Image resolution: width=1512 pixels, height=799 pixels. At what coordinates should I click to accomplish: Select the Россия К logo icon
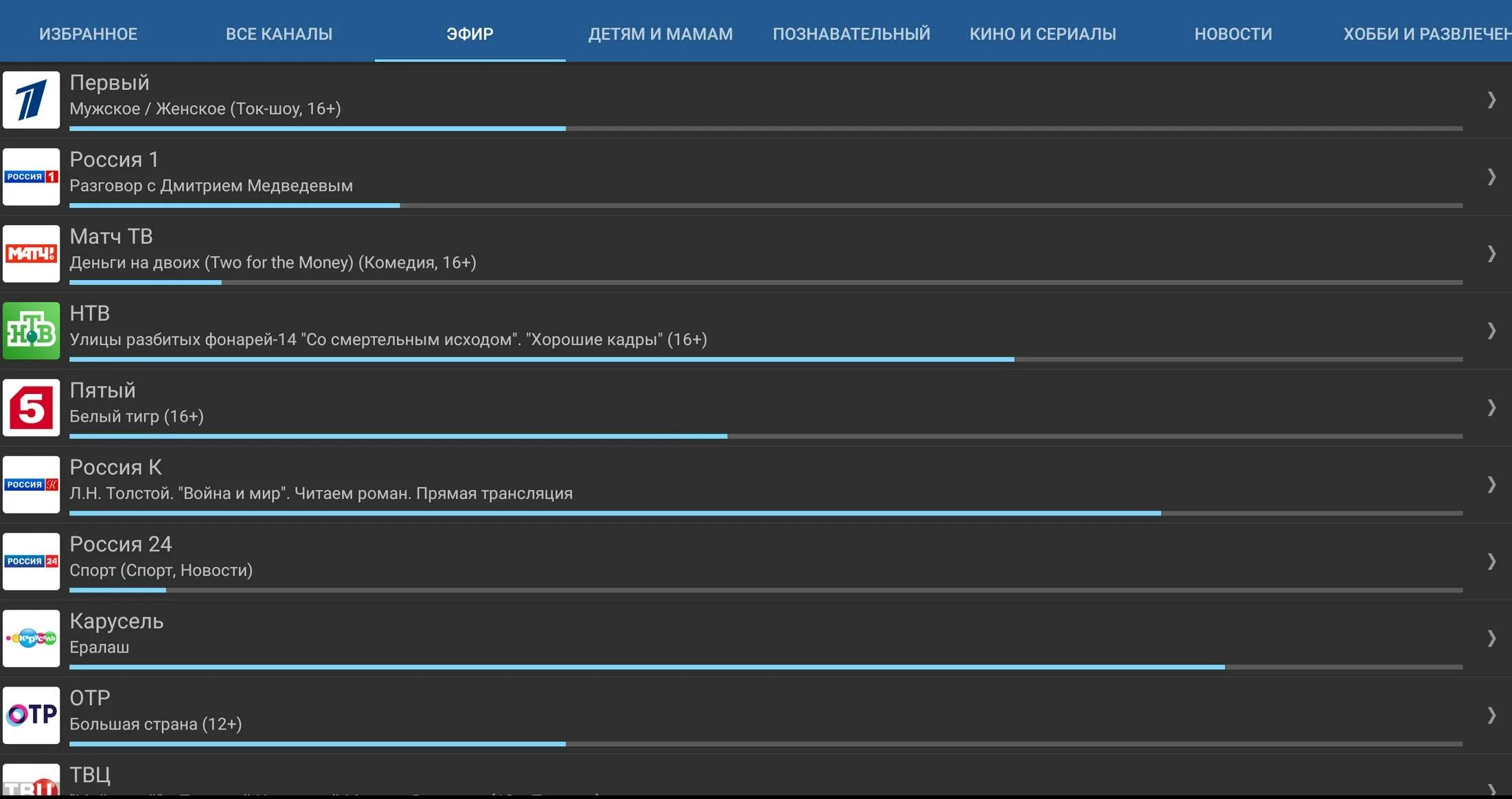click(x=31, y=485)
